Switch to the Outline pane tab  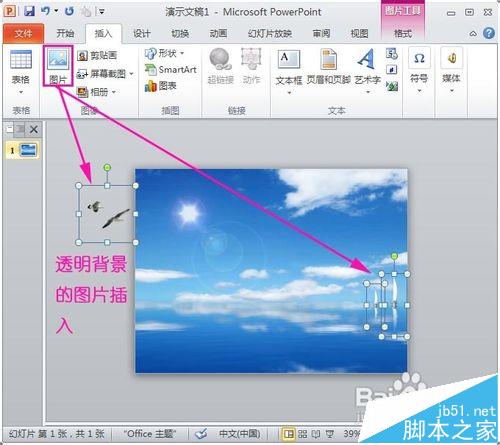point(20,129)
